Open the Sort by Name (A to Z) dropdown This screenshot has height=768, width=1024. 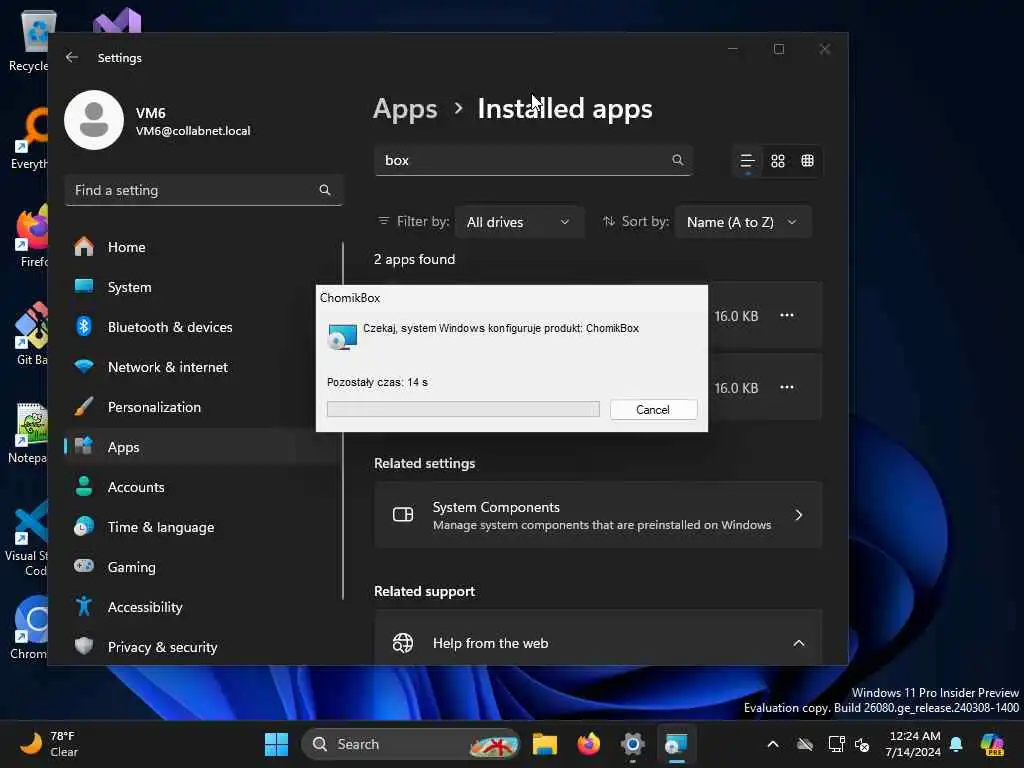click(x=743, y=222)
